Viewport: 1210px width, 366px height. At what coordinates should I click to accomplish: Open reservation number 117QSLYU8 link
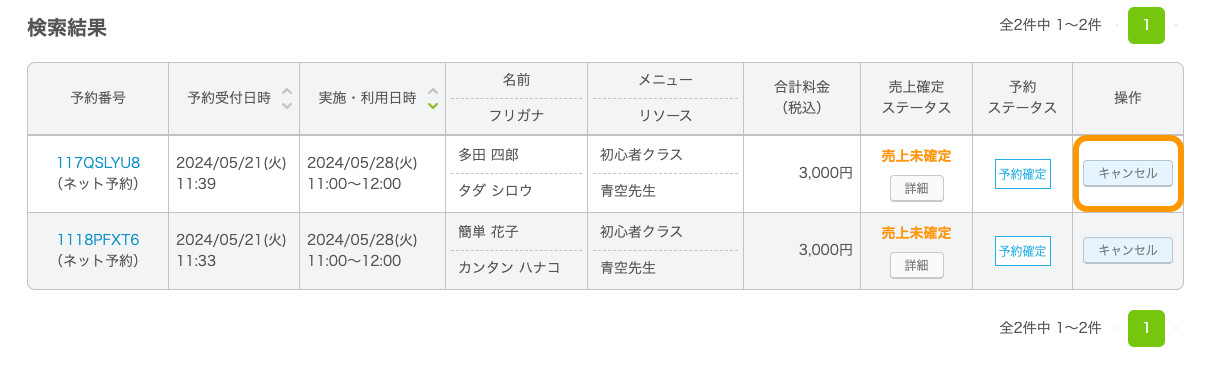tap(98, 162)
